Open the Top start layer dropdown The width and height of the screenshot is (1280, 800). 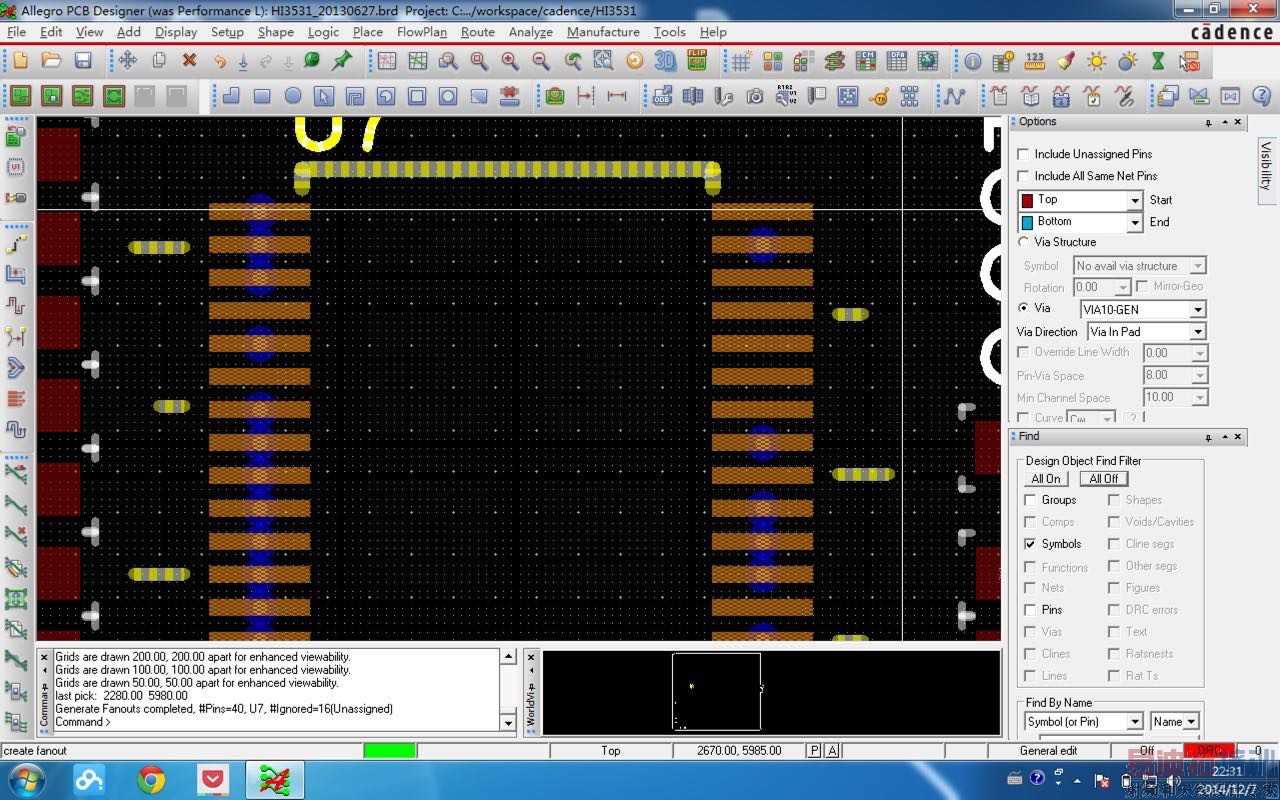[x=1134, y=200]
